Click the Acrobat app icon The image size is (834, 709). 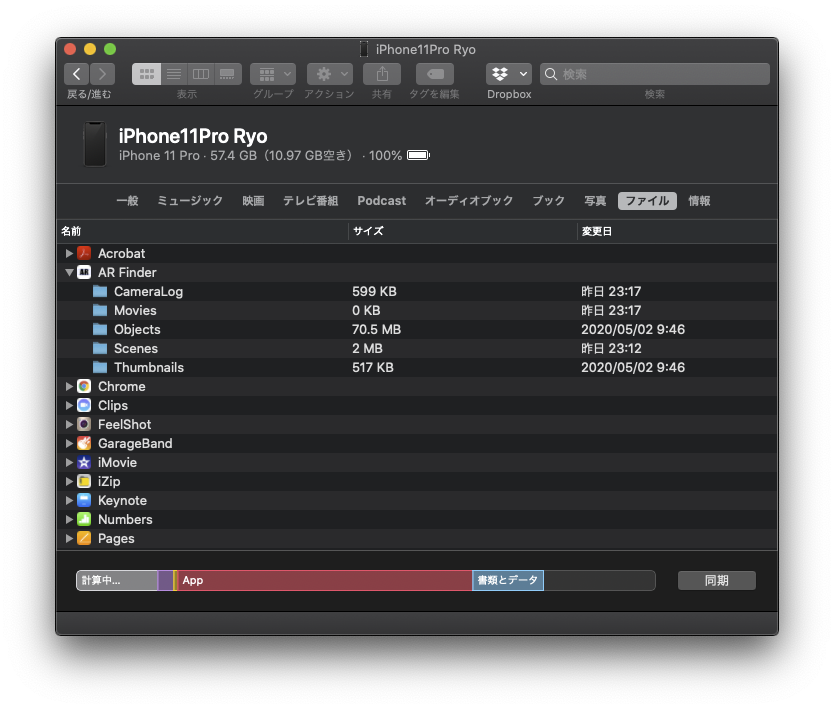[x=84, y=253]
